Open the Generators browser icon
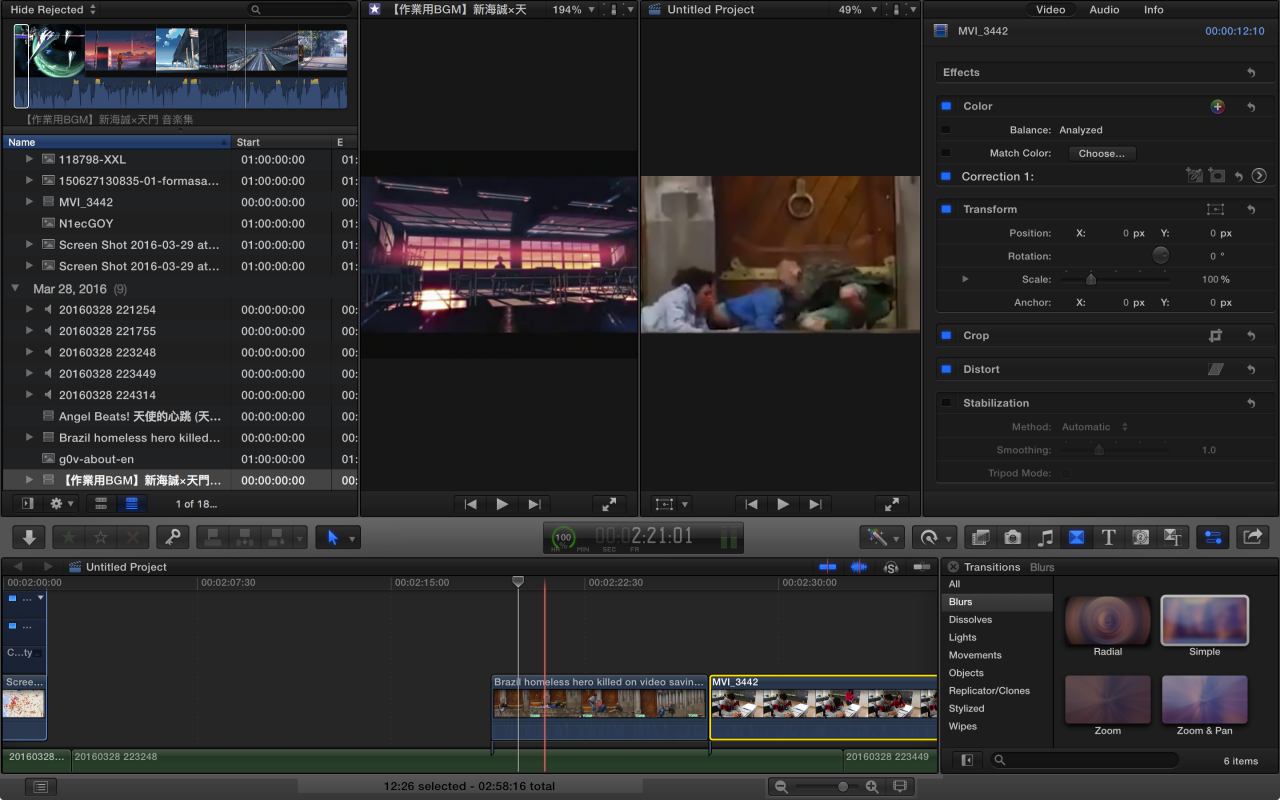 click(x=1140, y=537)
